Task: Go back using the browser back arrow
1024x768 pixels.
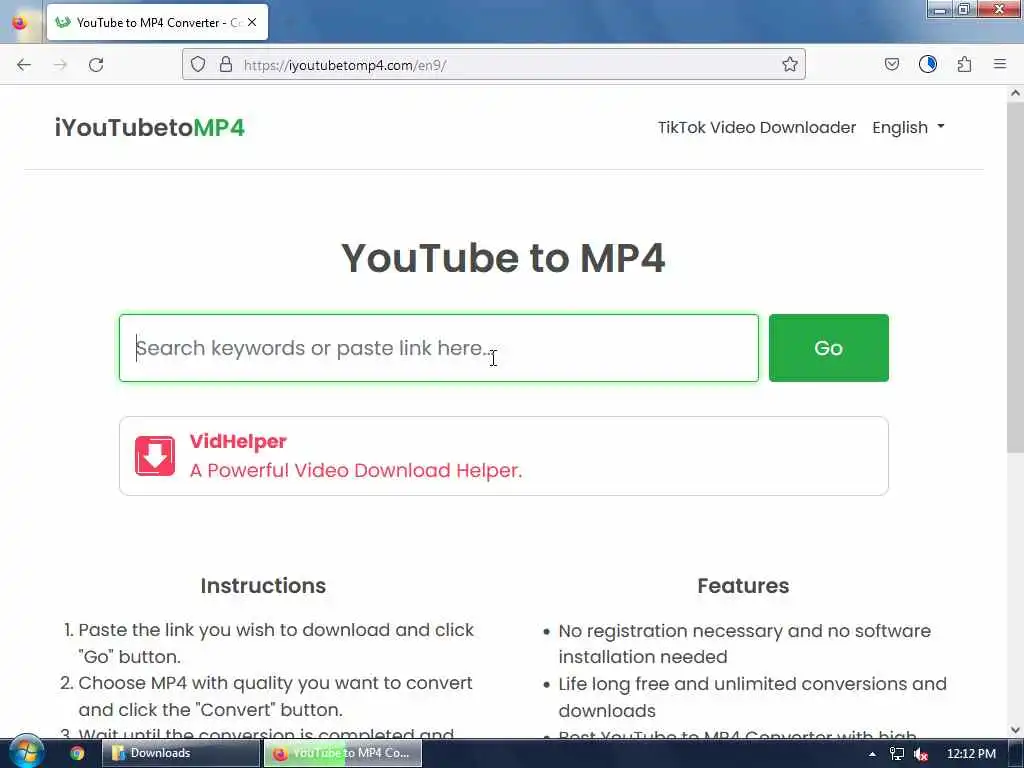Action: [x=24, y=65]
